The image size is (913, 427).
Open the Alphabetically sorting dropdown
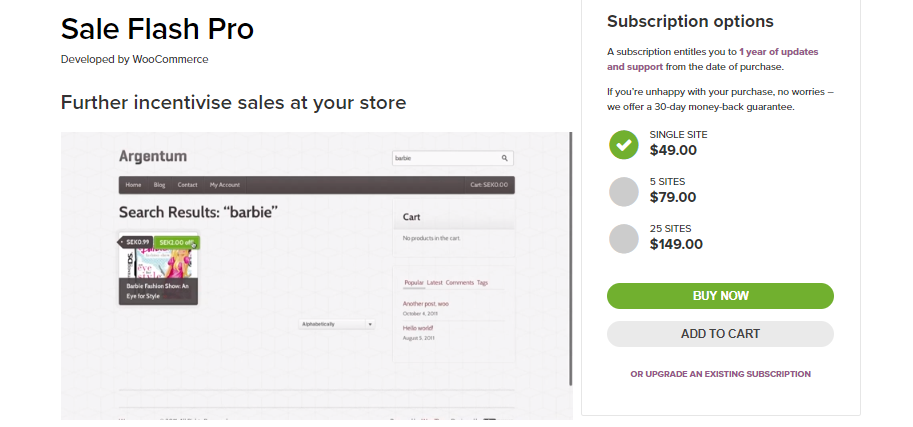(337, 324)
